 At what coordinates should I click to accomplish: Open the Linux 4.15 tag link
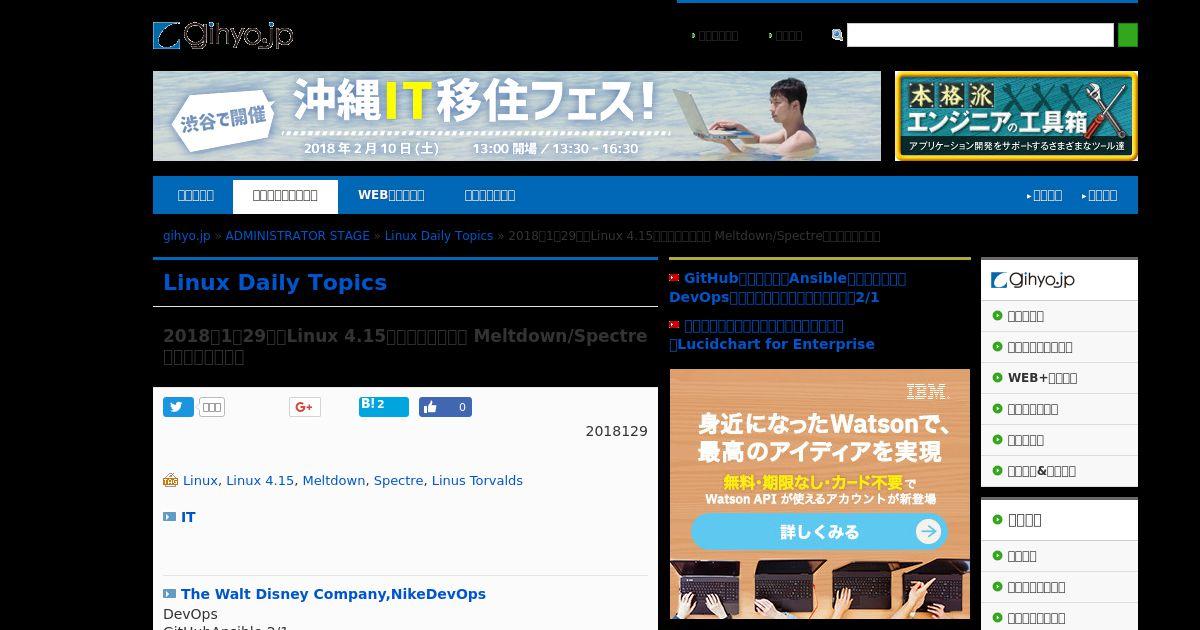(260, 480)
